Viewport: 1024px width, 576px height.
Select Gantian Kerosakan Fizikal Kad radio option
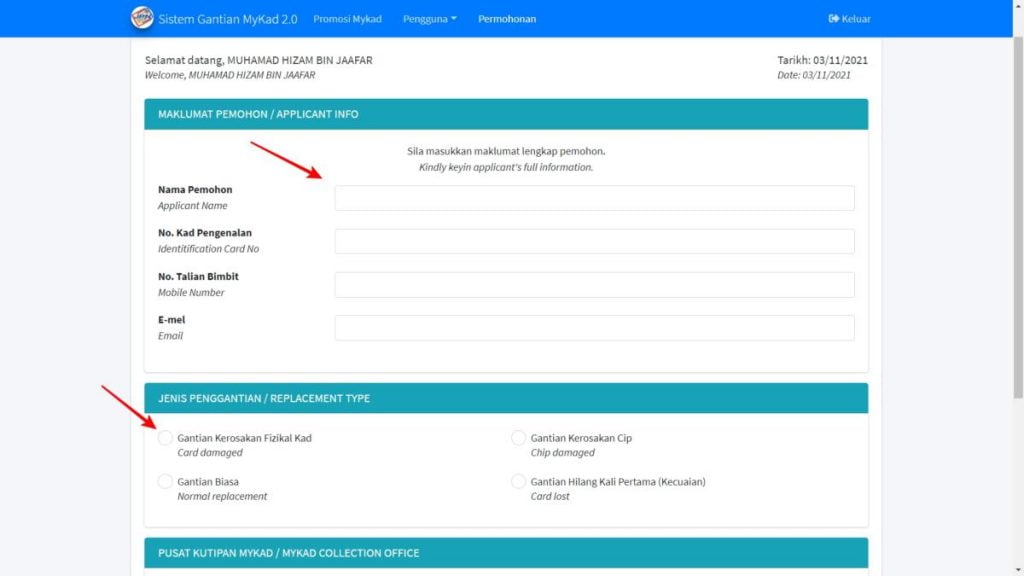pos(165,438)
